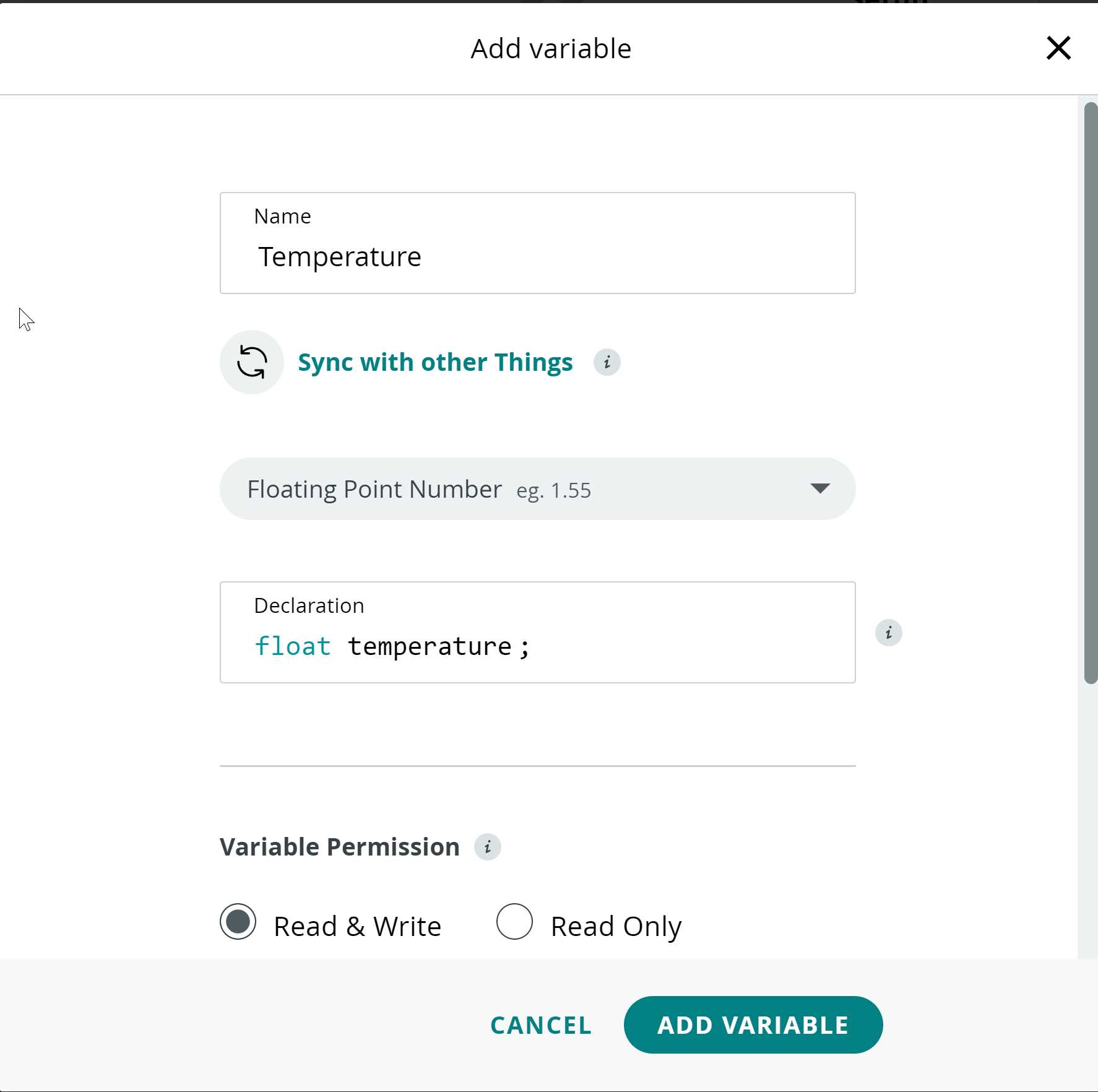
Task: Select Read & Write permission radio button
Action: point(238,922)
